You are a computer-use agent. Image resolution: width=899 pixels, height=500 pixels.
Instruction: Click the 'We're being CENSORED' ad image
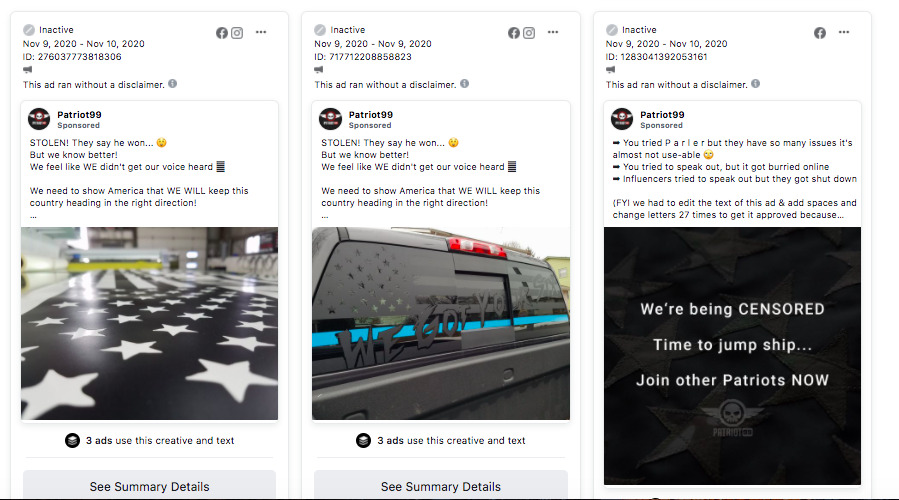pos(732,356)
